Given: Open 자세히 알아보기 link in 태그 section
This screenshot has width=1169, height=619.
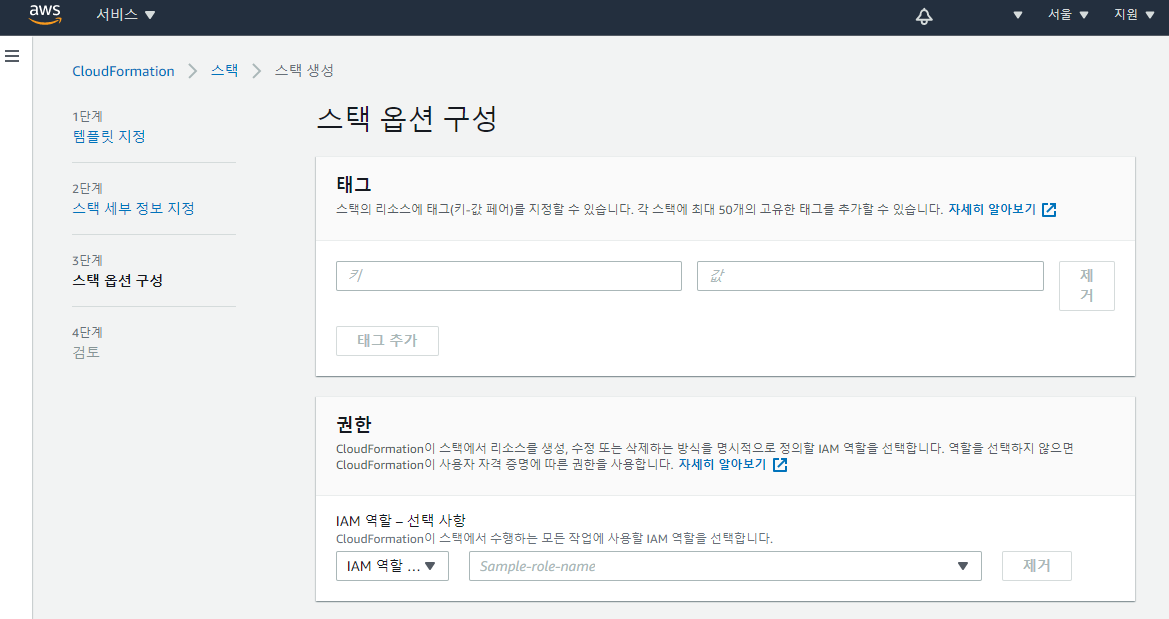Looking at the screenshot, I should tap(992, 210).
